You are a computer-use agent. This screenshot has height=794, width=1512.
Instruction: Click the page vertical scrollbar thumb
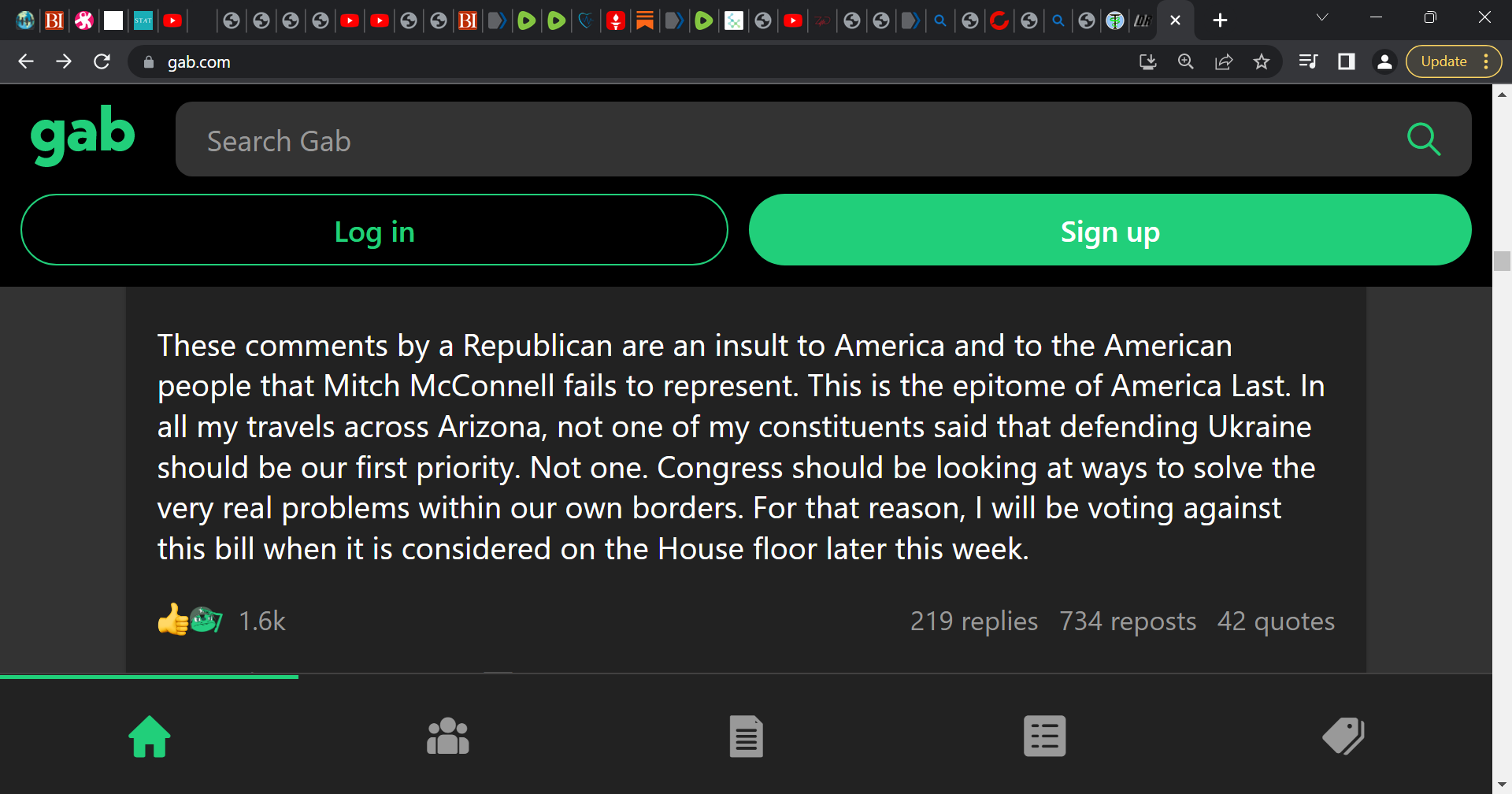pyautogui.click(x=1502, y=261)
